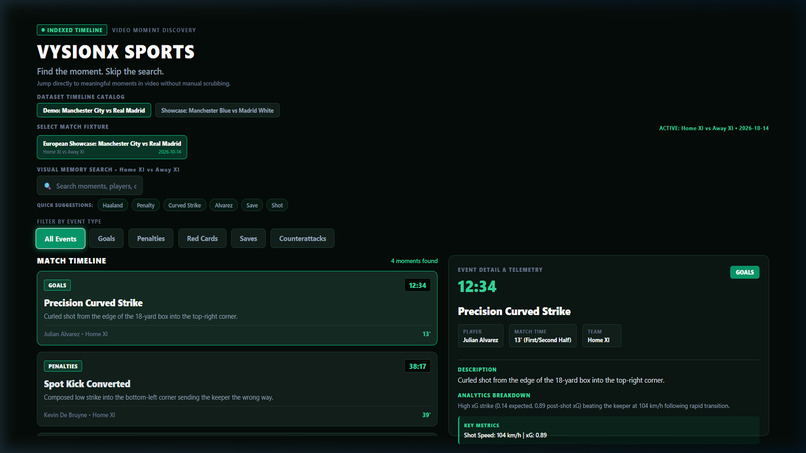Click the large 12:34 time in event detail
The image size is (806, 453).
point(477,286)
